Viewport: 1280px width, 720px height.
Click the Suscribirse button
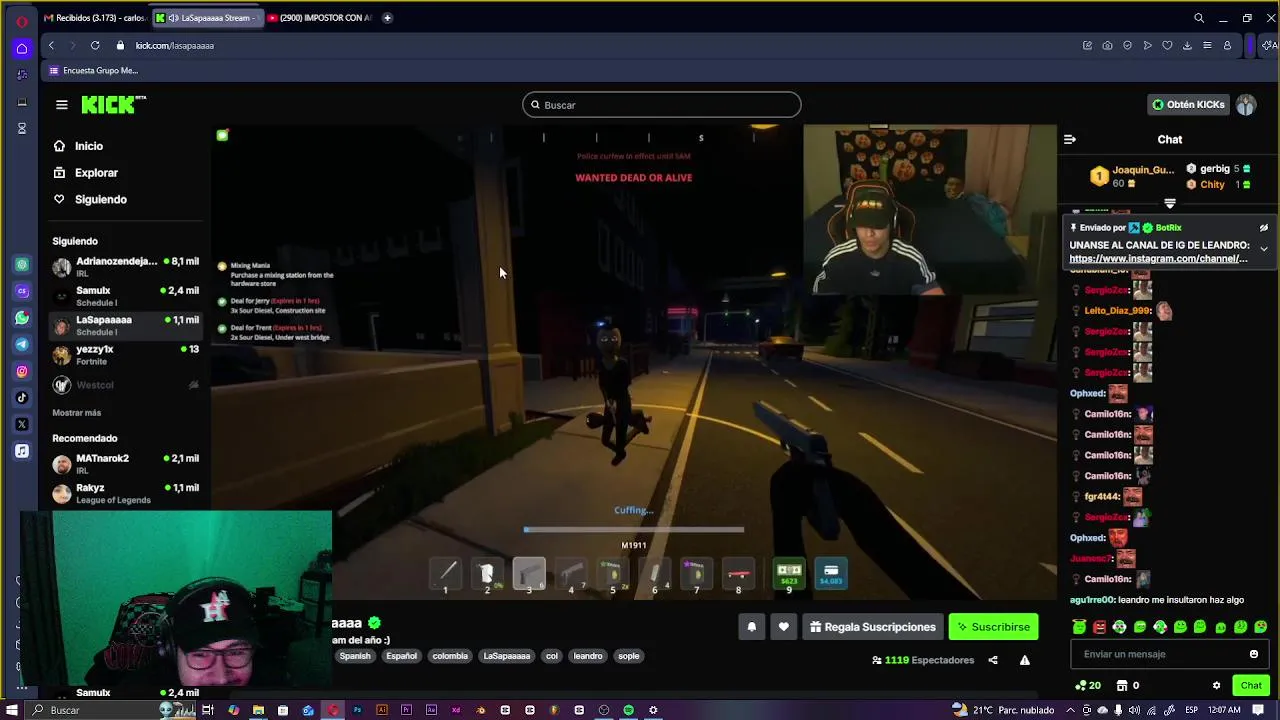click(993, 627)
